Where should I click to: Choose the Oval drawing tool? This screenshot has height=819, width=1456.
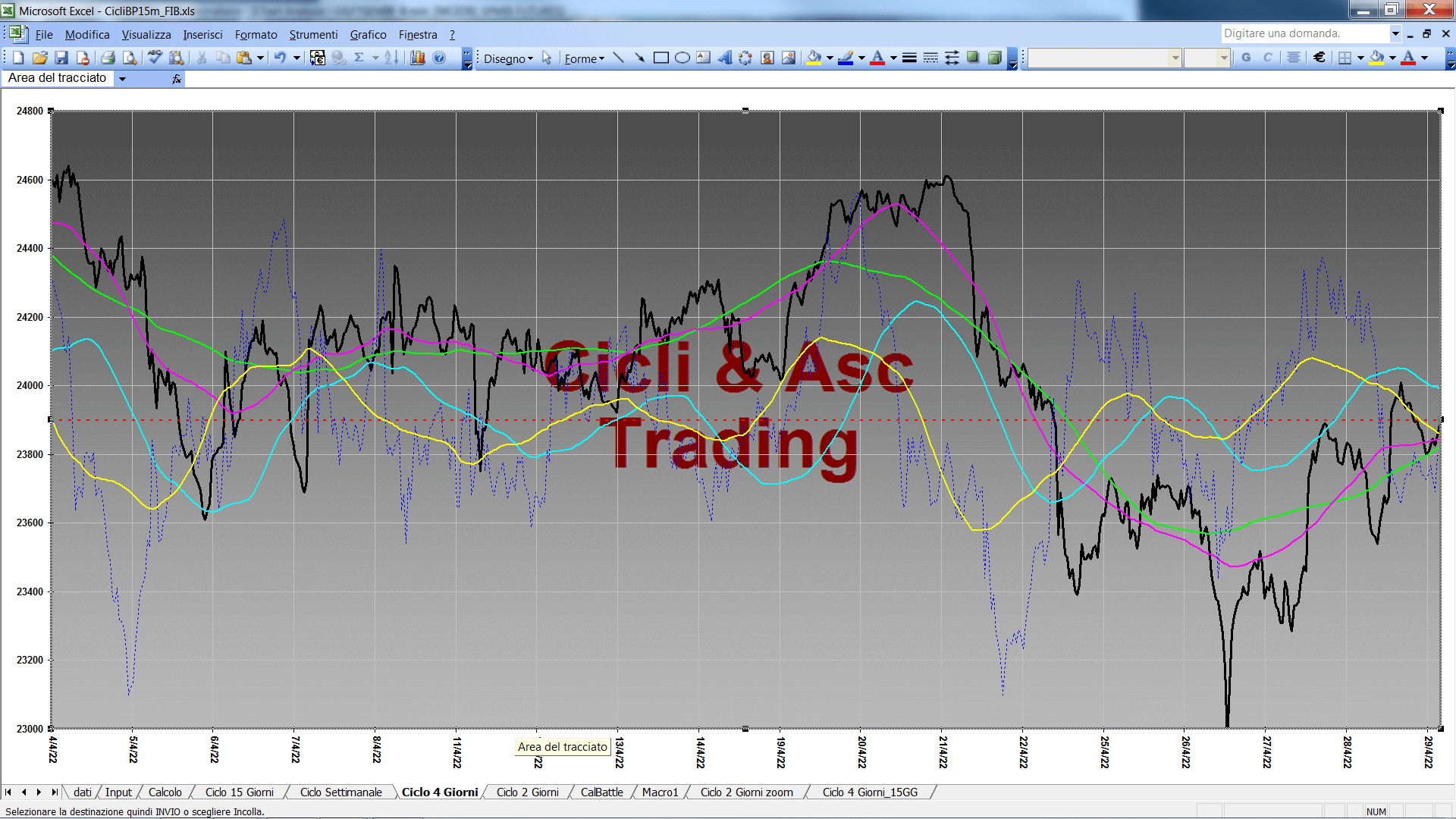coord(682,58)
